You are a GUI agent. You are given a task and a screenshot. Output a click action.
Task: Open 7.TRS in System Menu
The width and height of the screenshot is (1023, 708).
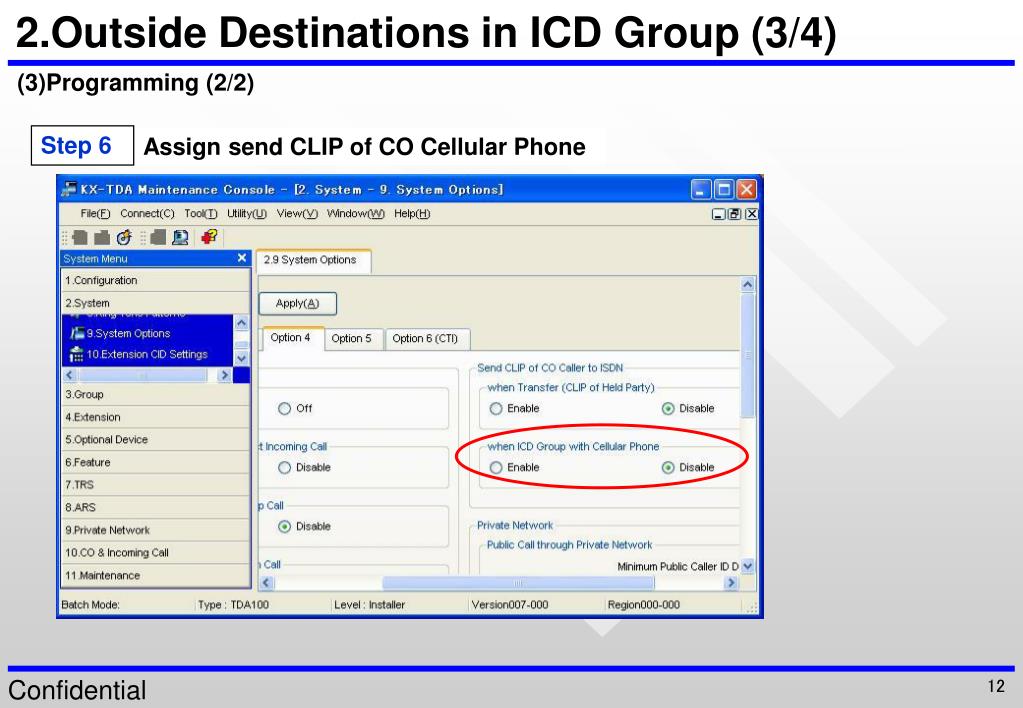(x=156, y=485)
